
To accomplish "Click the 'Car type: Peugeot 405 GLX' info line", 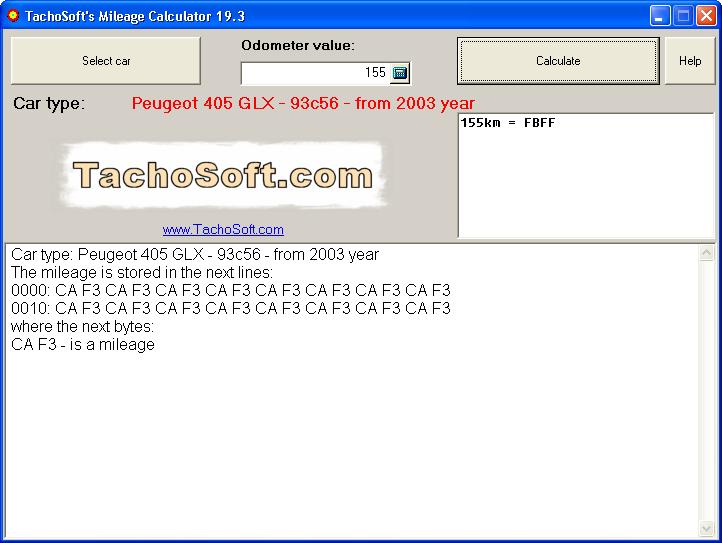I will click(195, 254).
